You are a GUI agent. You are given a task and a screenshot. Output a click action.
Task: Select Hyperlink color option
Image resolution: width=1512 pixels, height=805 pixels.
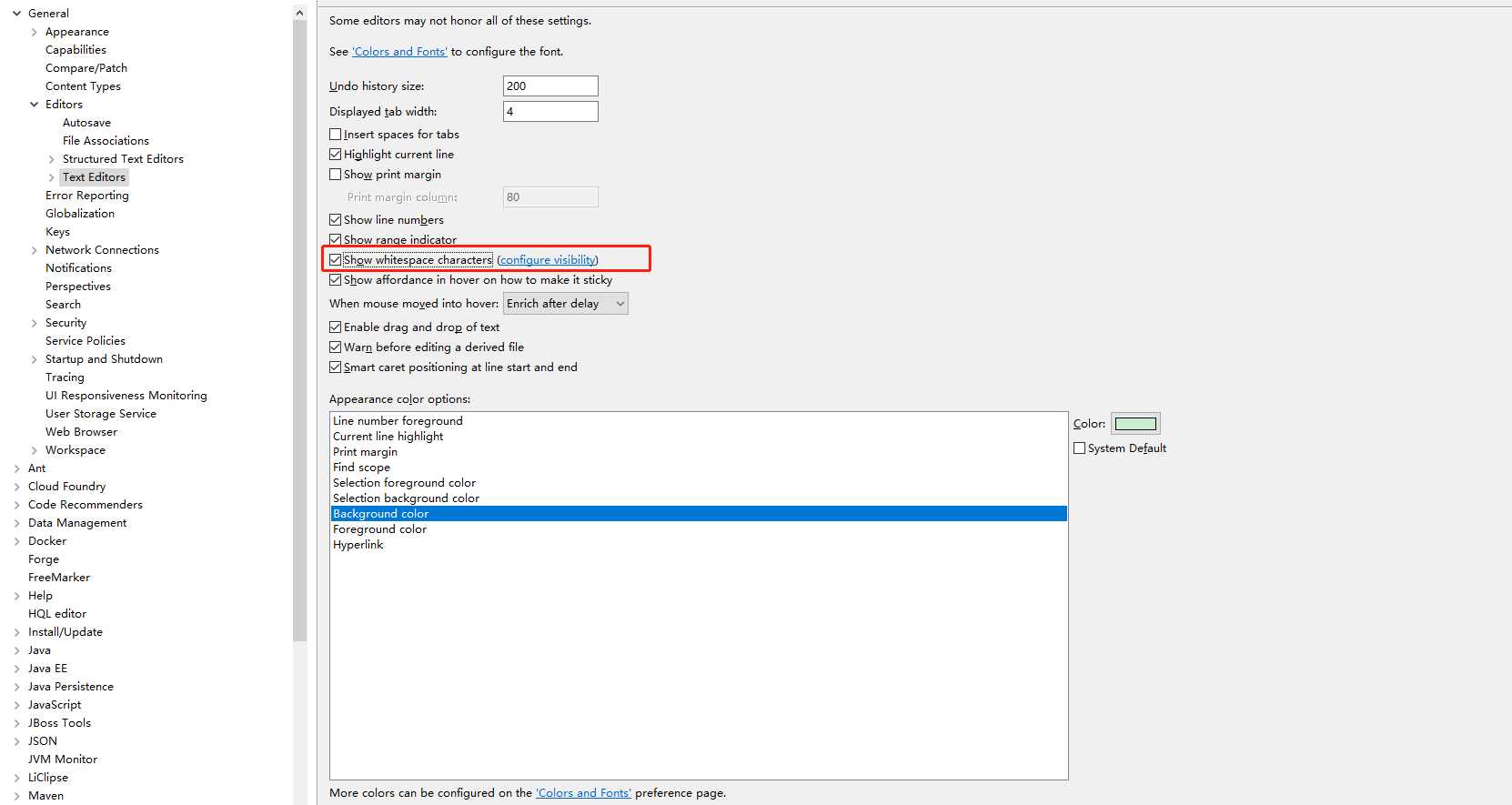pos(699,545)
